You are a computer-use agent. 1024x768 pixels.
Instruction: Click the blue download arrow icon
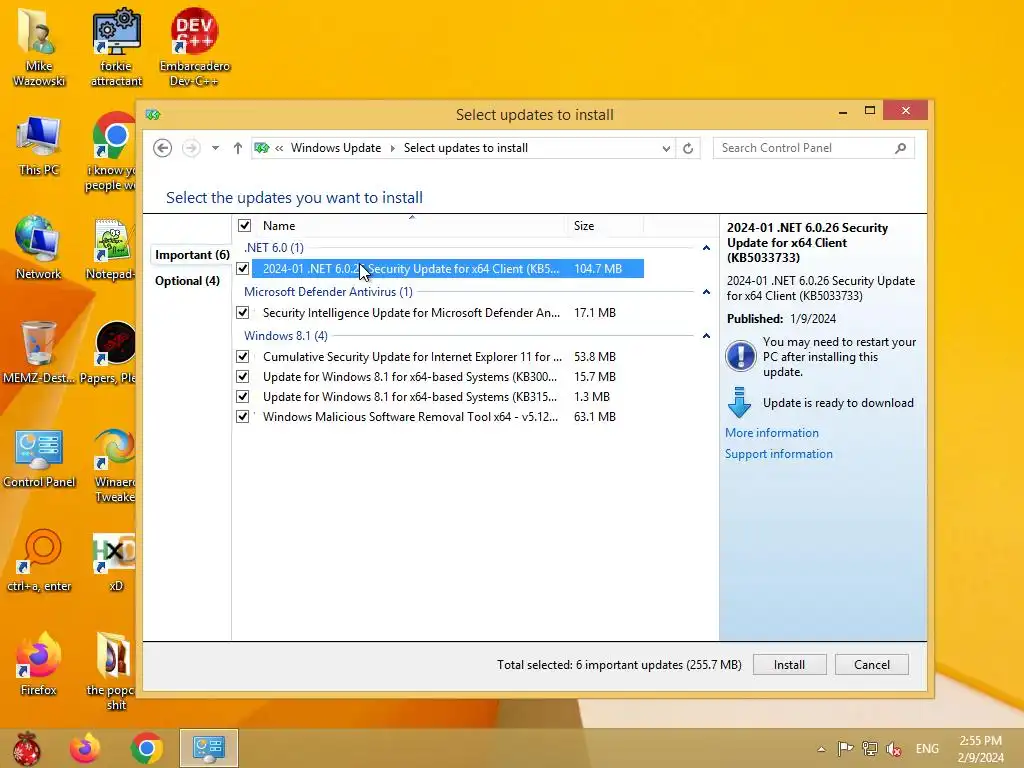pos(739,402)
